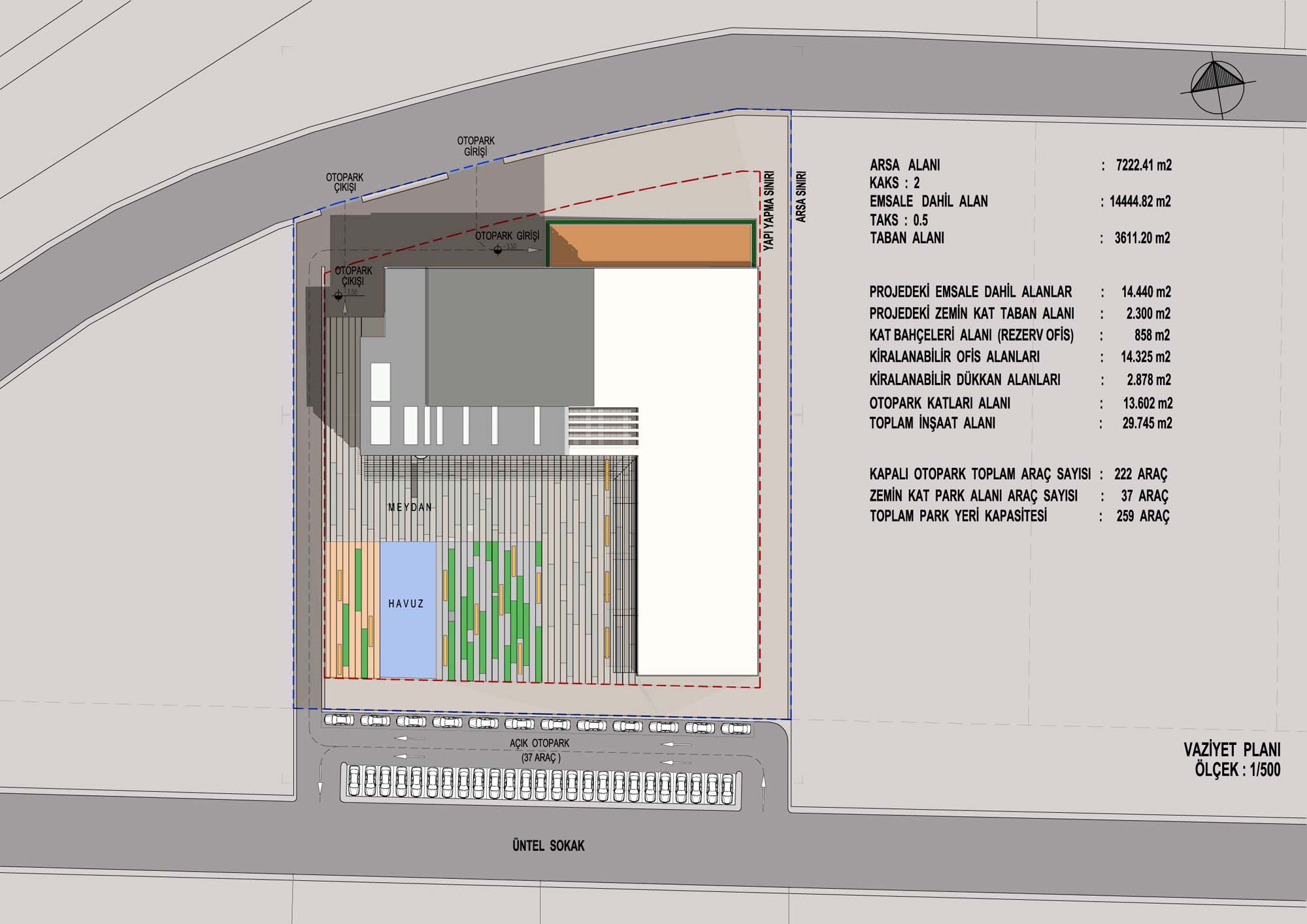Click the MEYDAN plaza label
Viewport: 1307px width, 924px height.
click(x=410, y=507)
